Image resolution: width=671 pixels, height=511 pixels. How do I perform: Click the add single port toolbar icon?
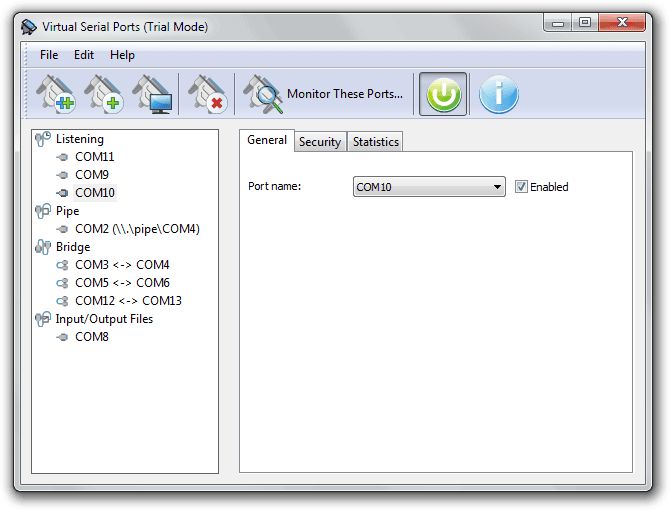point(104,95)
